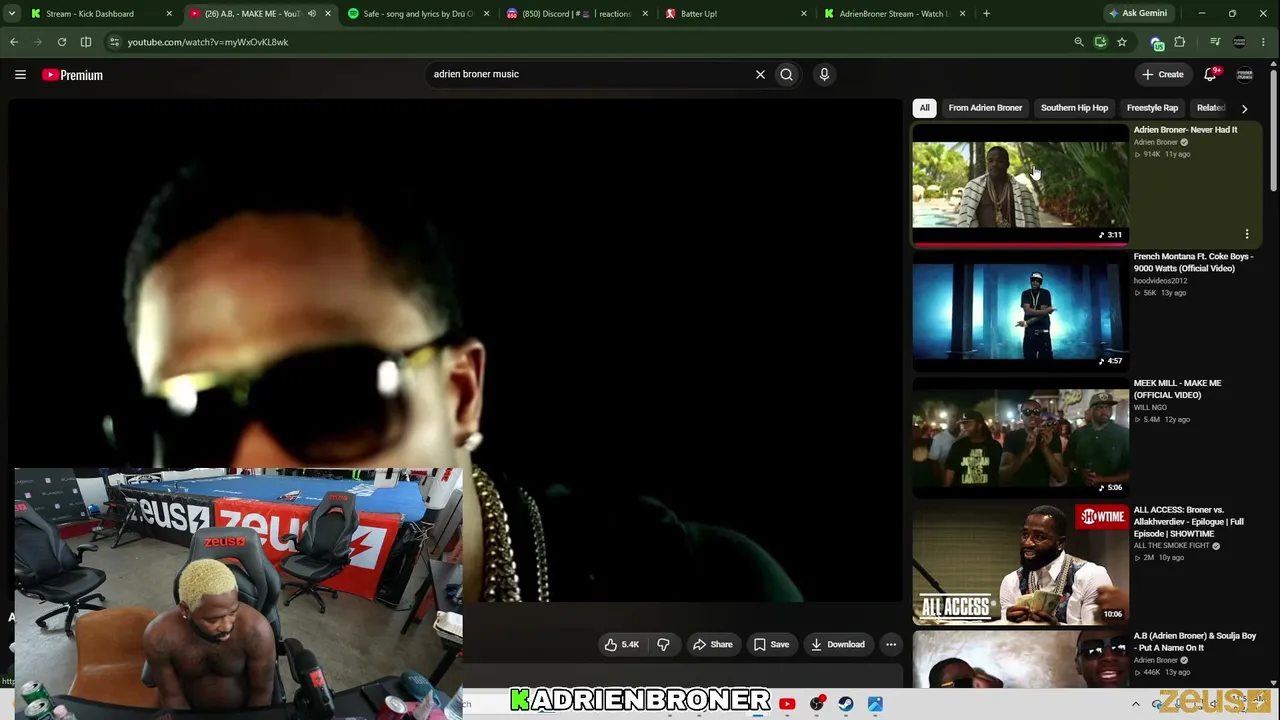Switch to the Batter Up! tab
The image size is (1280, 720).
(x=734, y=14)
